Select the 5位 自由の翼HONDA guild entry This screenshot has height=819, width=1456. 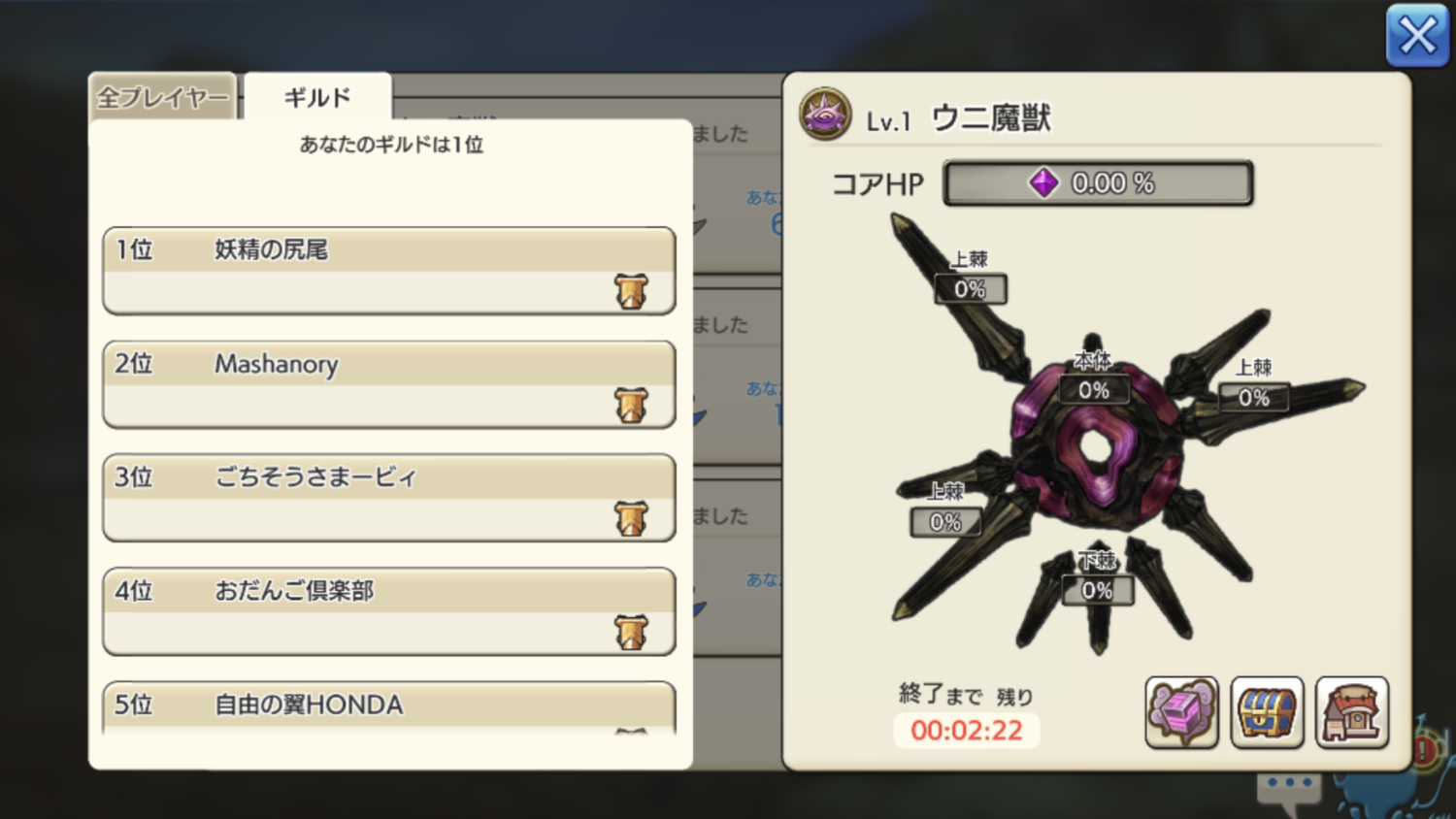tap(389, 707)
